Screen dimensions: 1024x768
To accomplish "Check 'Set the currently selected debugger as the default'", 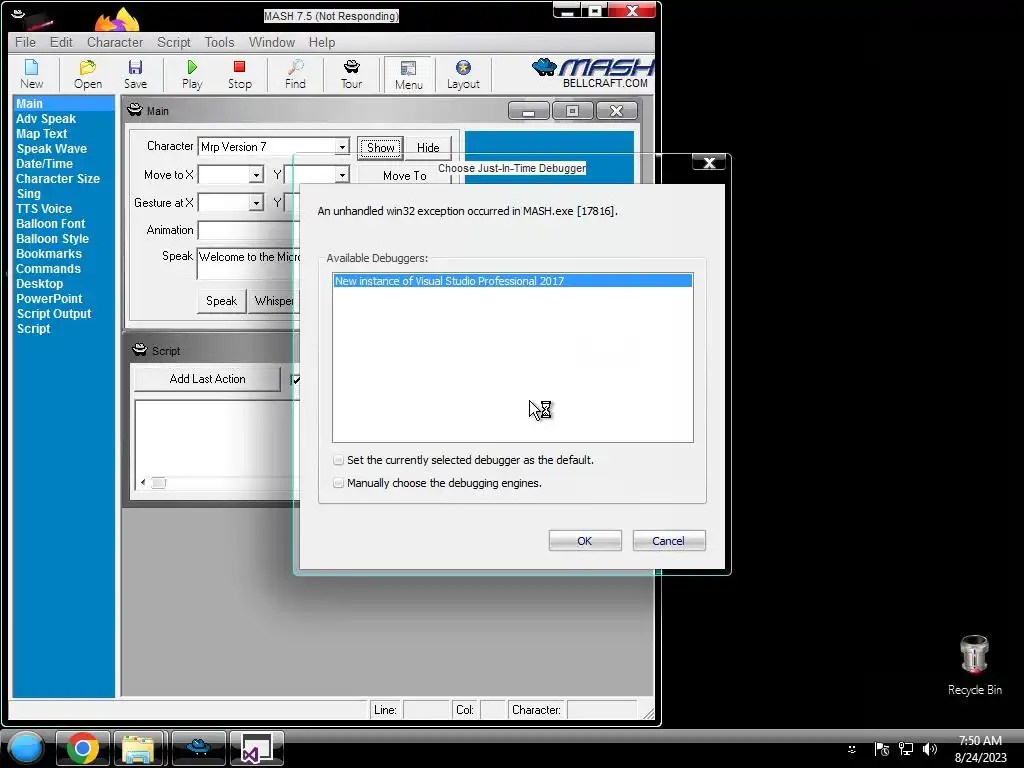I will pyautogui.click(x=338, y=460).
